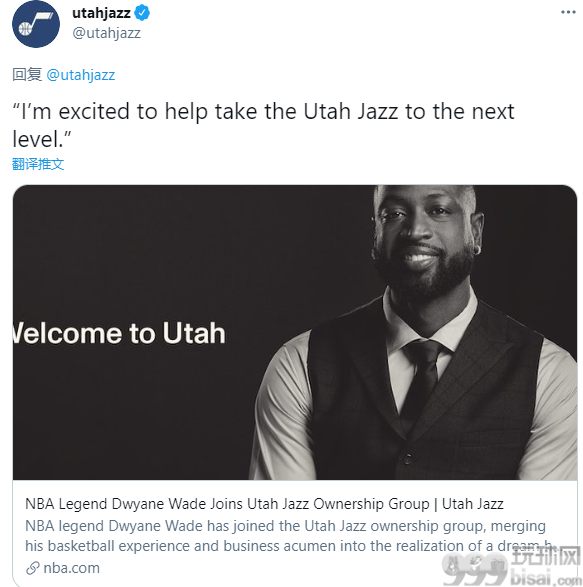The height and width of the screenshot is (587, 583).
Task: Open the three-dot more options menu
Action: click(568, 12)
